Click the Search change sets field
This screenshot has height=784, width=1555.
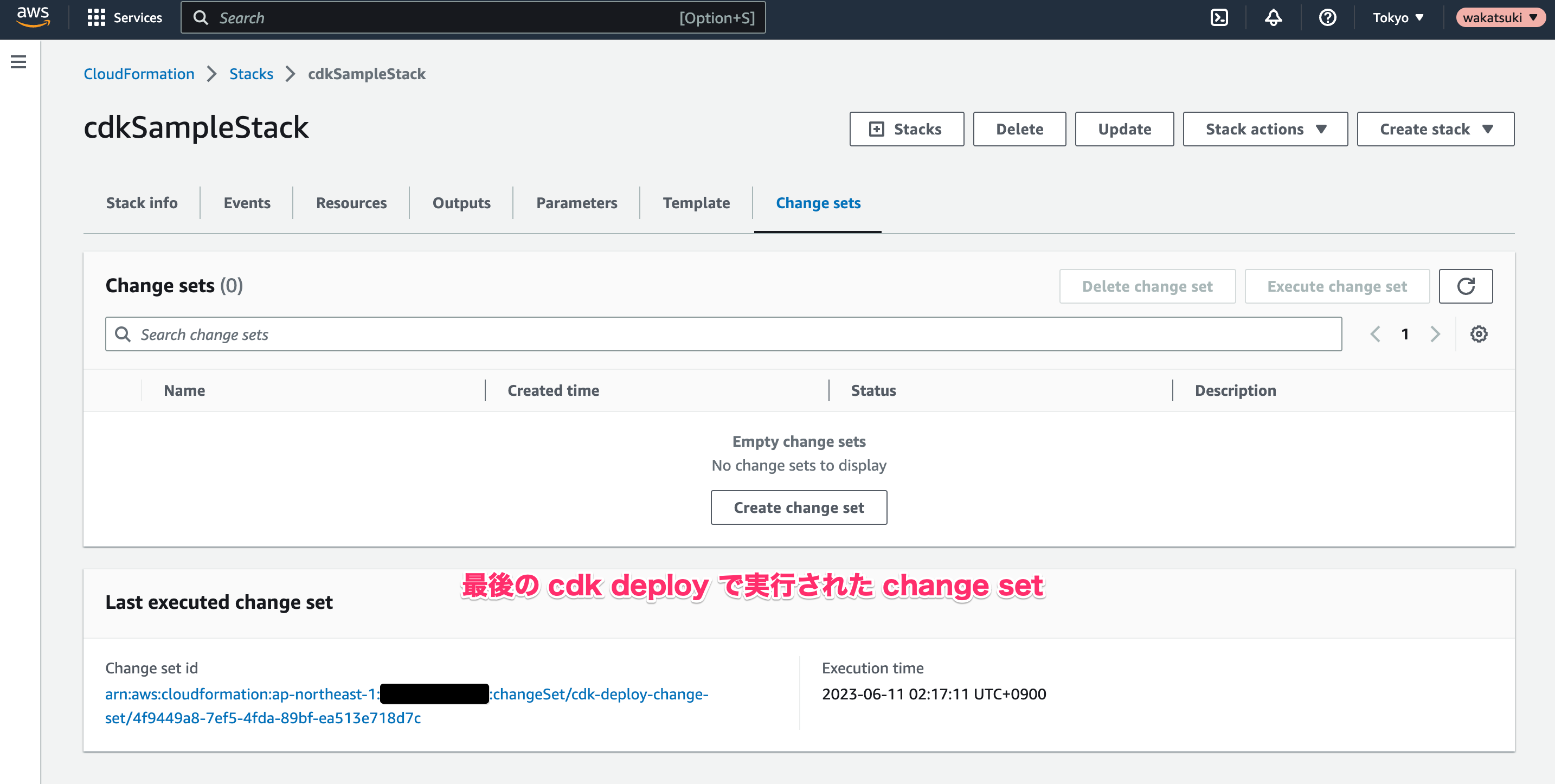click(x=422, y=334)
